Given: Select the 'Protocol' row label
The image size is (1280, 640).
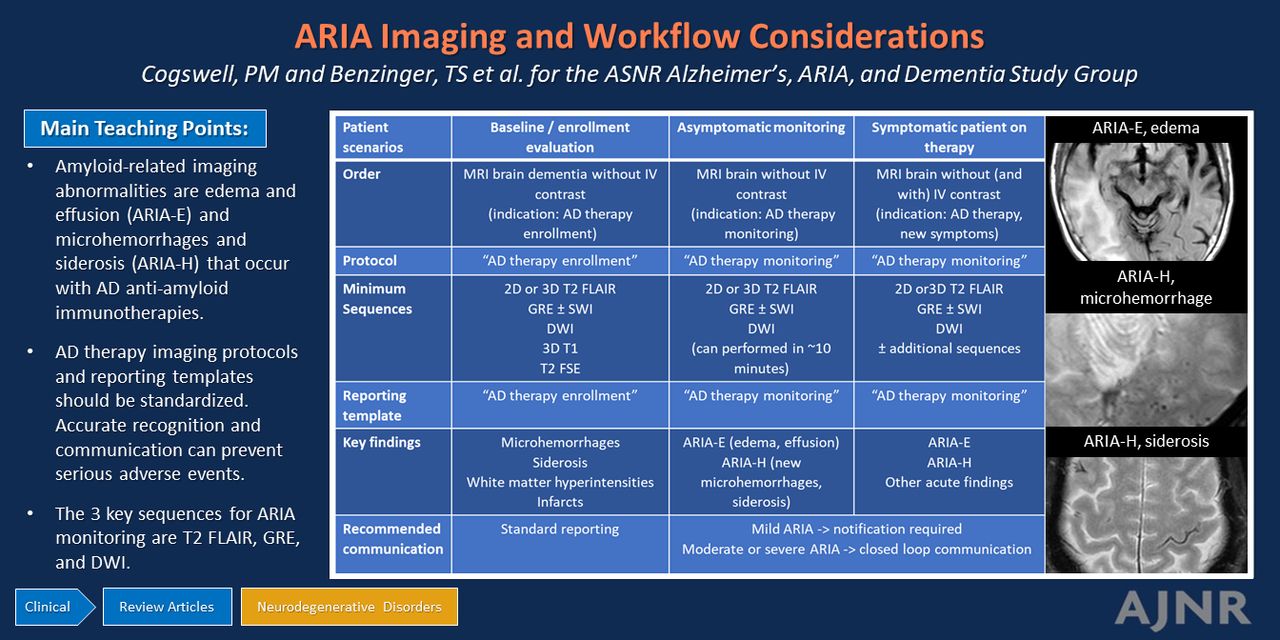Looking at the screenshot, I should point(393,261).
